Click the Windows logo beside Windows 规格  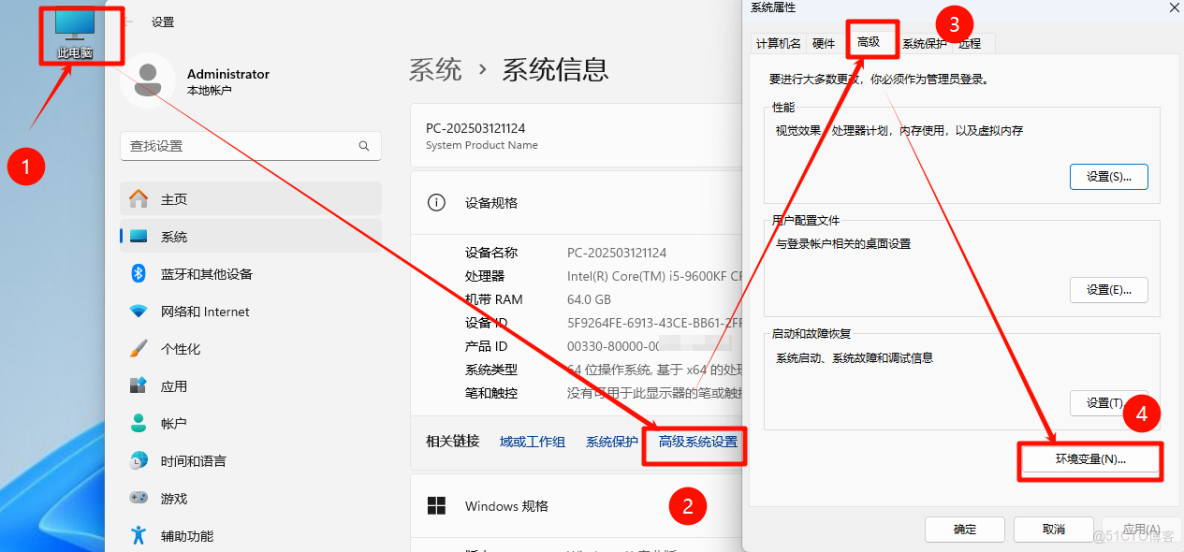pyautogui.click(x=436, y=505)
